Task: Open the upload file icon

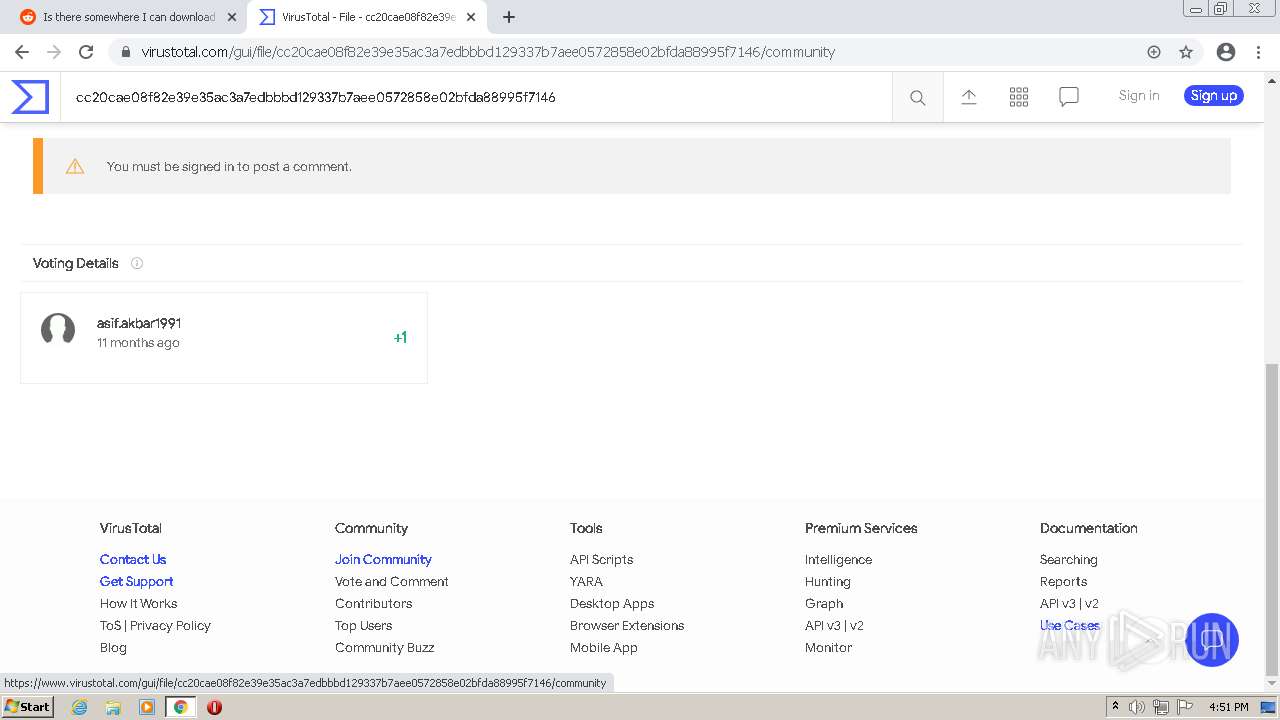Action: point(969,96)
